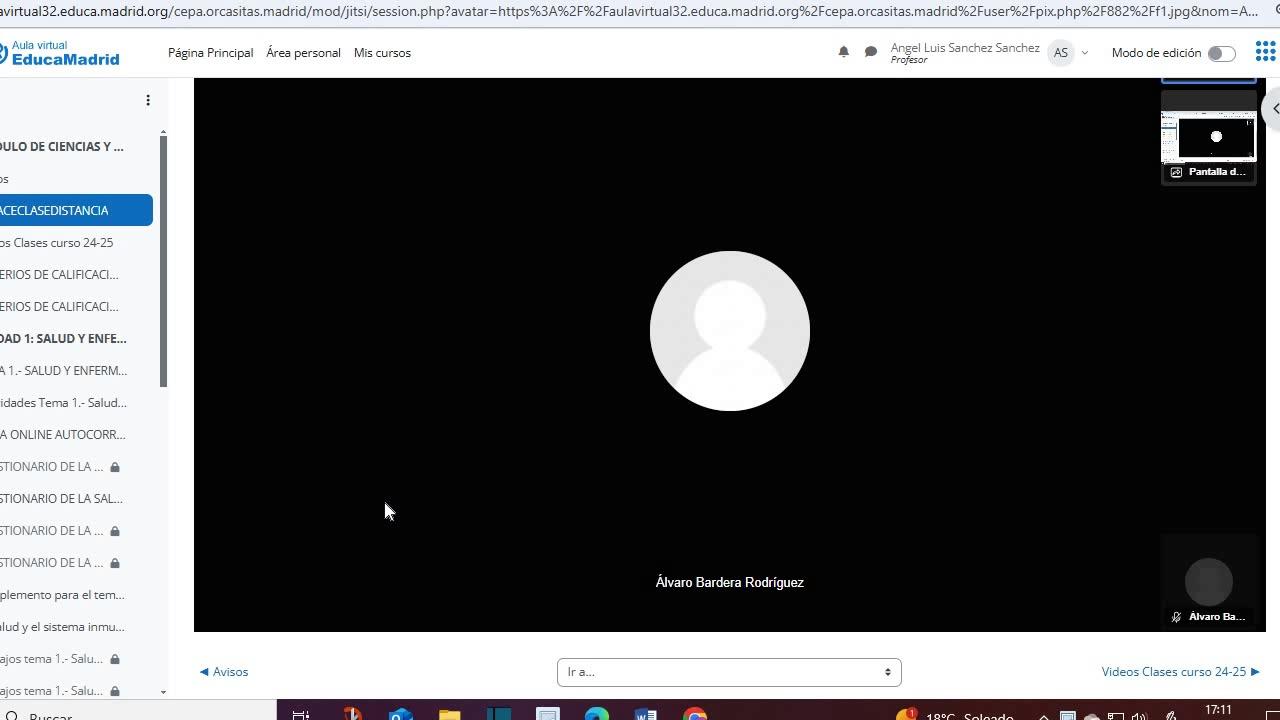
Task: Open Google Chrome from the taskbar
Action: (694, 714)
